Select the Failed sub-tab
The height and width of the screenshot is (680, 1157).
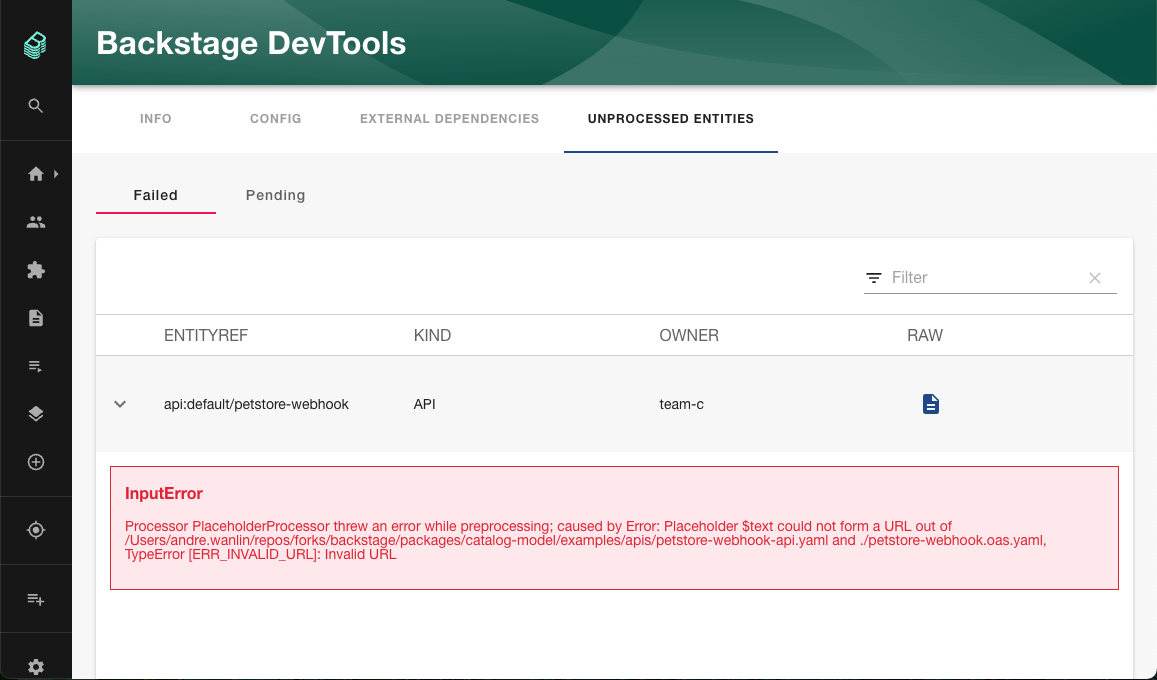point(156,195)
